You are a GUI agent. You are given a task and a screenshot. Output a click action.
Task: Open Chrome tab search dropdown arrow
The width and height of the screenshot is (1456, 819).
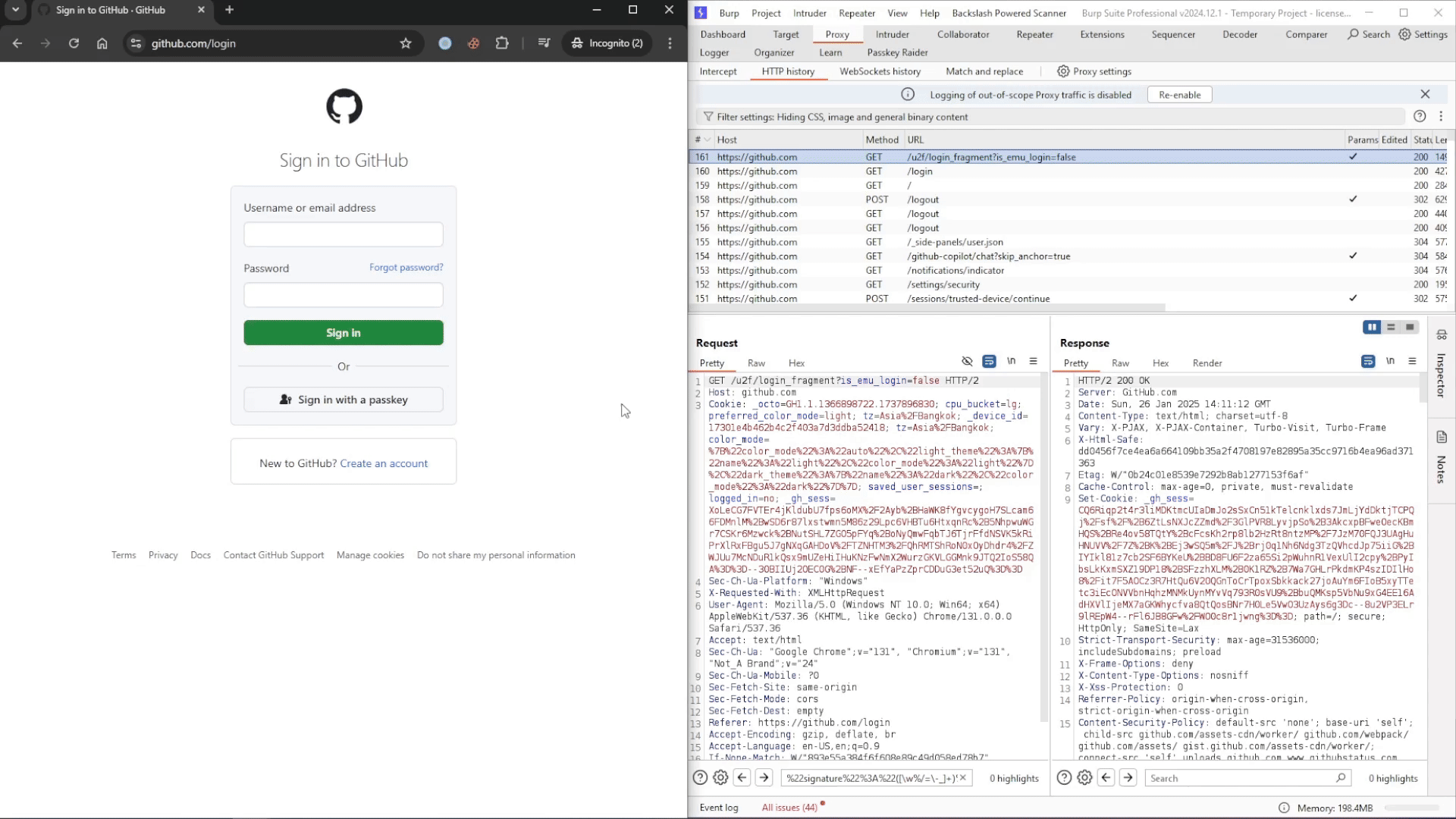[x=15, y=10]
